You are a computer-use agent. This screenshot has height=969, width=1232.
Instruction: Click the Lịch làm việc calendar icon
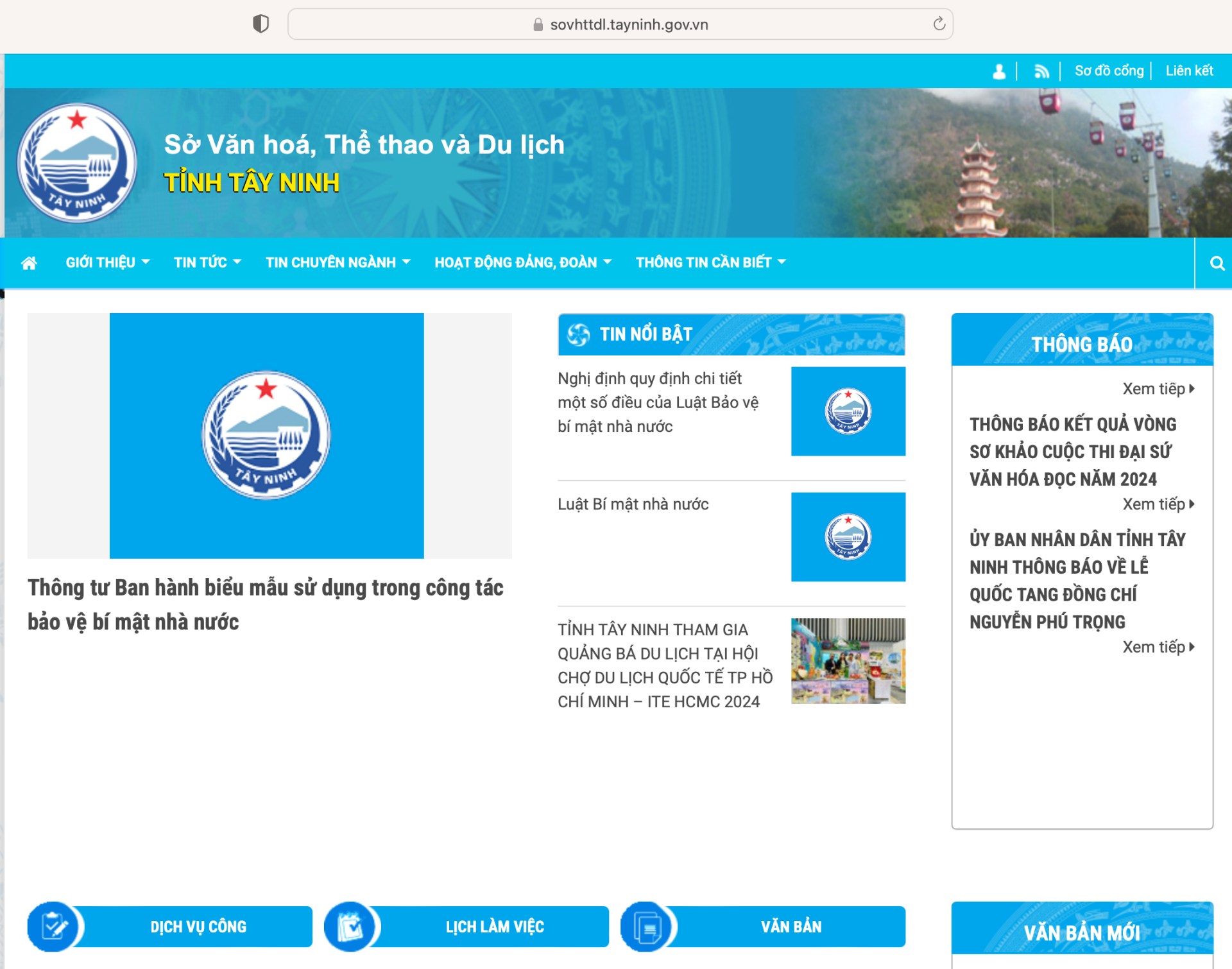350,926
